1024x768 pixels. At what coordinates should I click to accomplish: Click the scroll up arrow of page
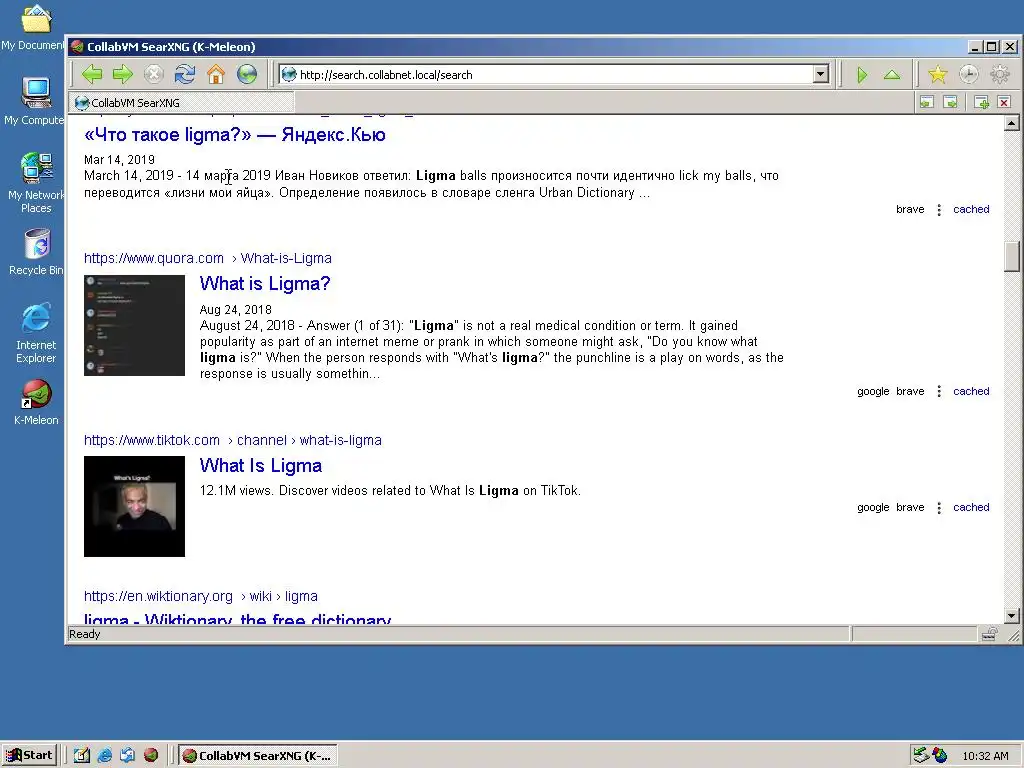[1012, 123]
